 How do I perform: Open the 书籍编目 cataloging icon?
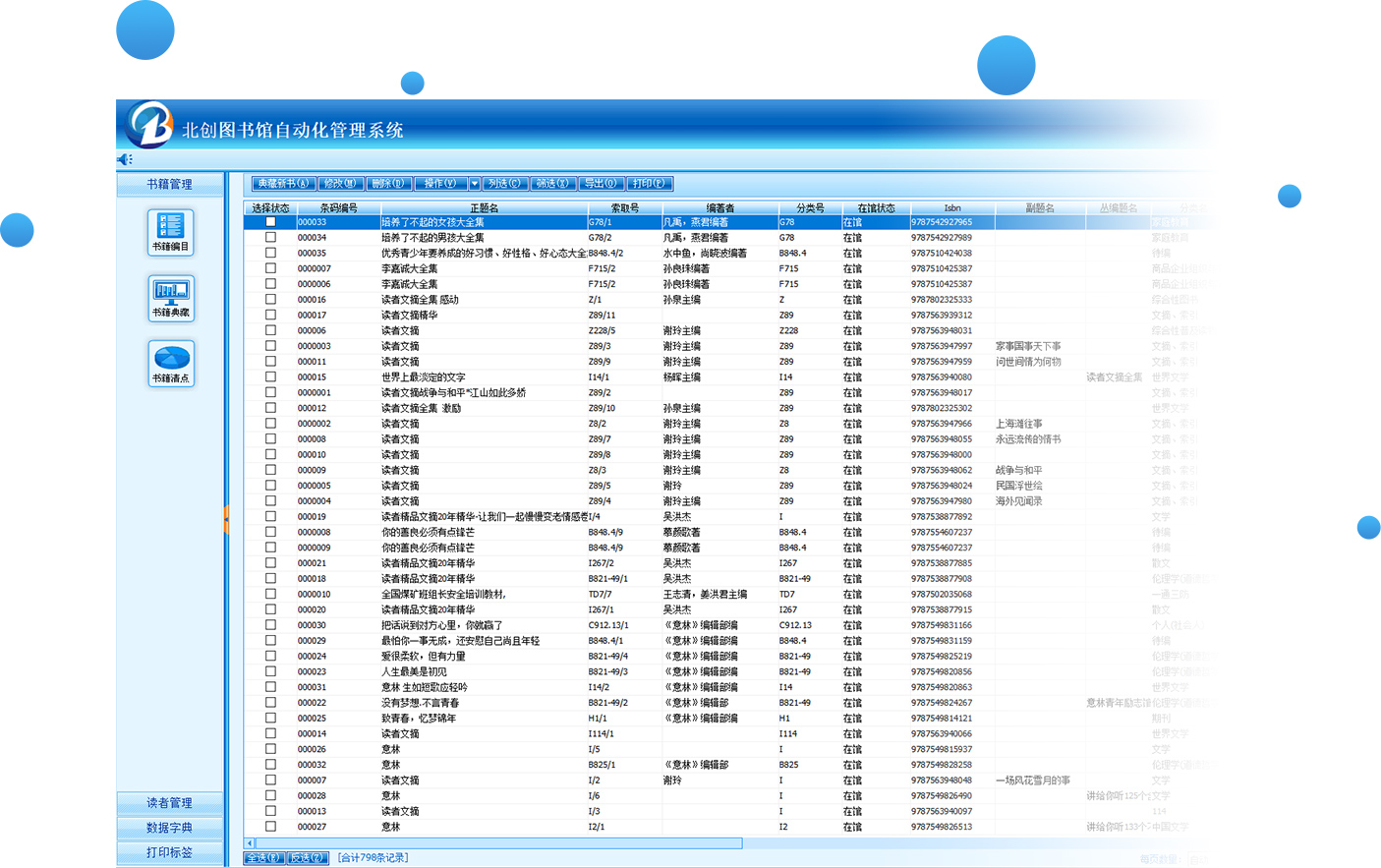tap(170, 232)
